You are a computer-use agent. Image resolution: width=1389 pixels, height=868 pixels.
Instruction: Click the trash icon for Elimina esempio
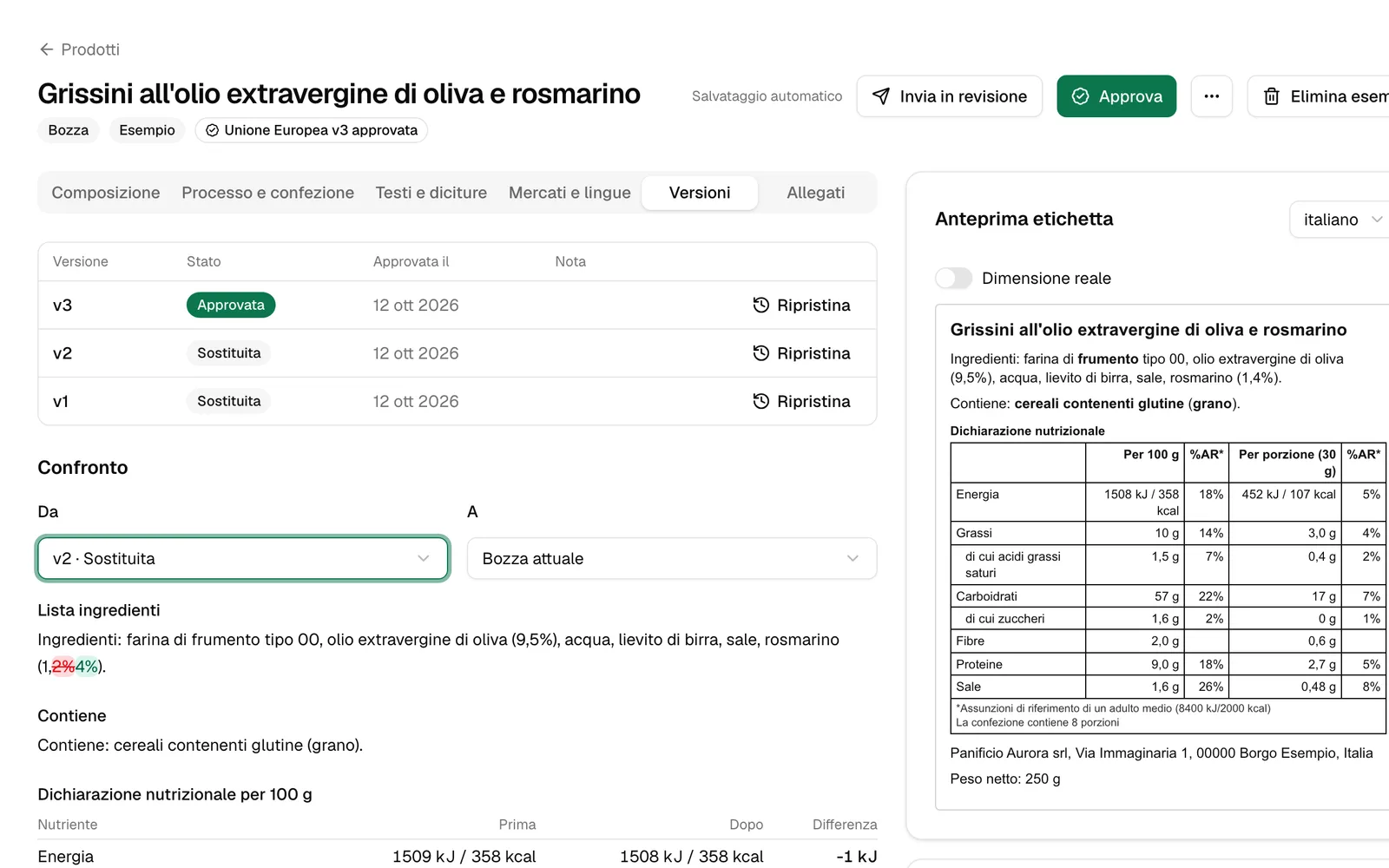1272,96
